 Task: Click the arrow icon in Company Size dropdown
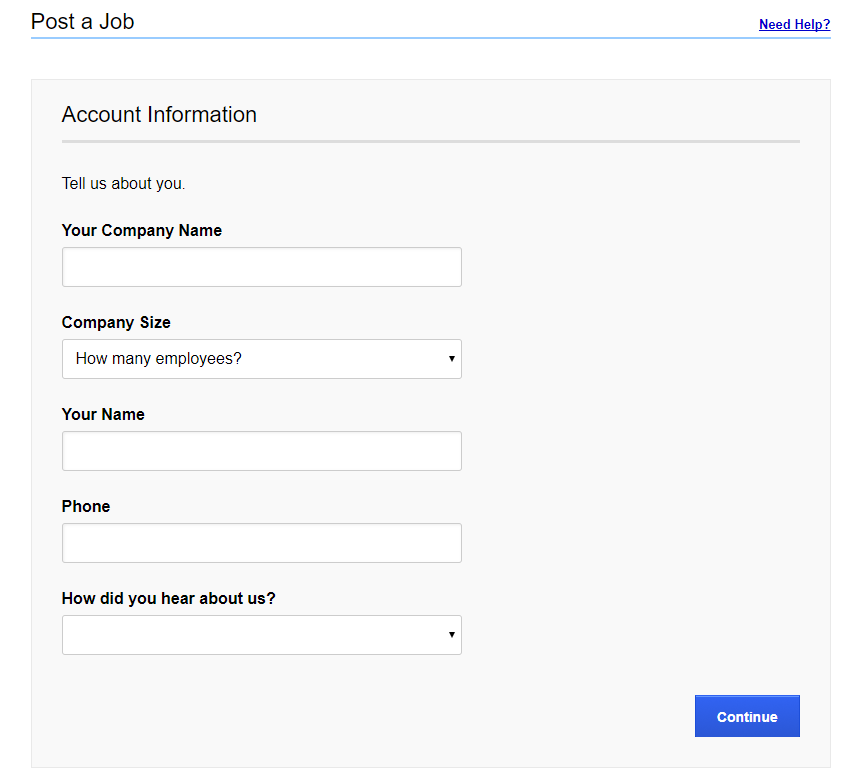[452, 359]
